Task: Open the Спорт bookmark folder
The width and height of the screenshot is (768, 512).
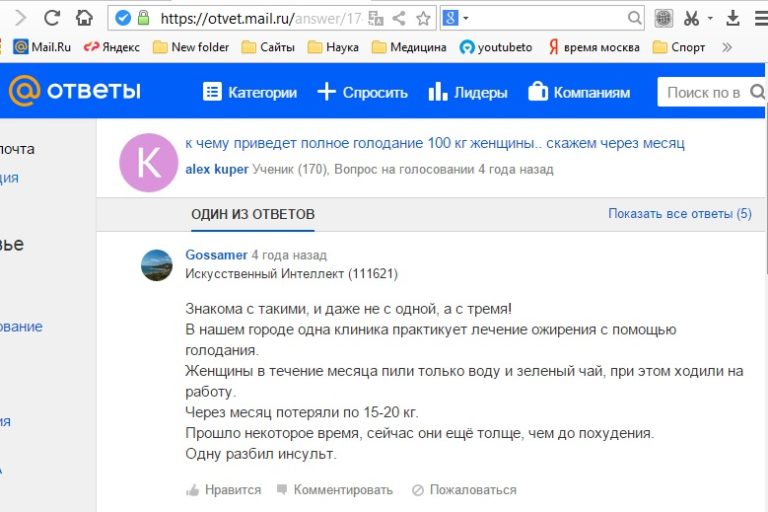Action: click(x=679, y=47)
